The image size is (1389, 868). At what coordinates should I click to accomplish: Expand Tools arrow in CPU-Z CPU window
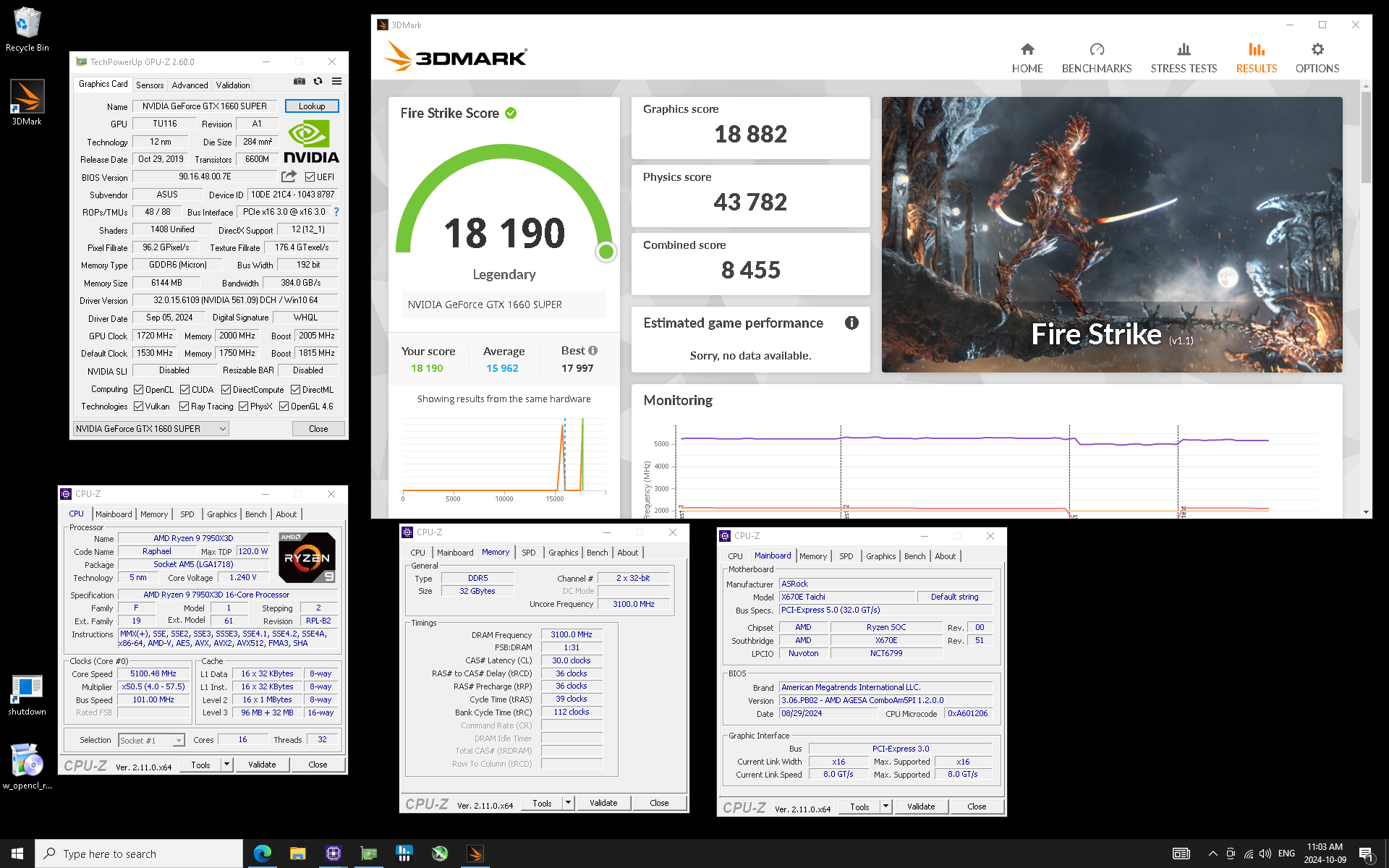click(x=226, y=765)
